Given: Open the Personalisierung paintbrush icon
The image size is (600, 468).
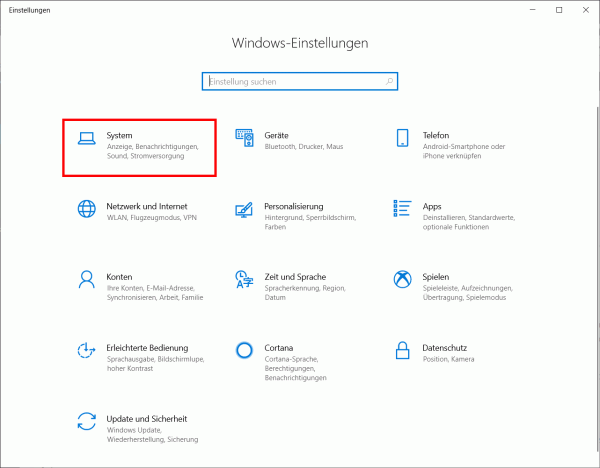Looking at the screenshot, I should tap(244, 210).
